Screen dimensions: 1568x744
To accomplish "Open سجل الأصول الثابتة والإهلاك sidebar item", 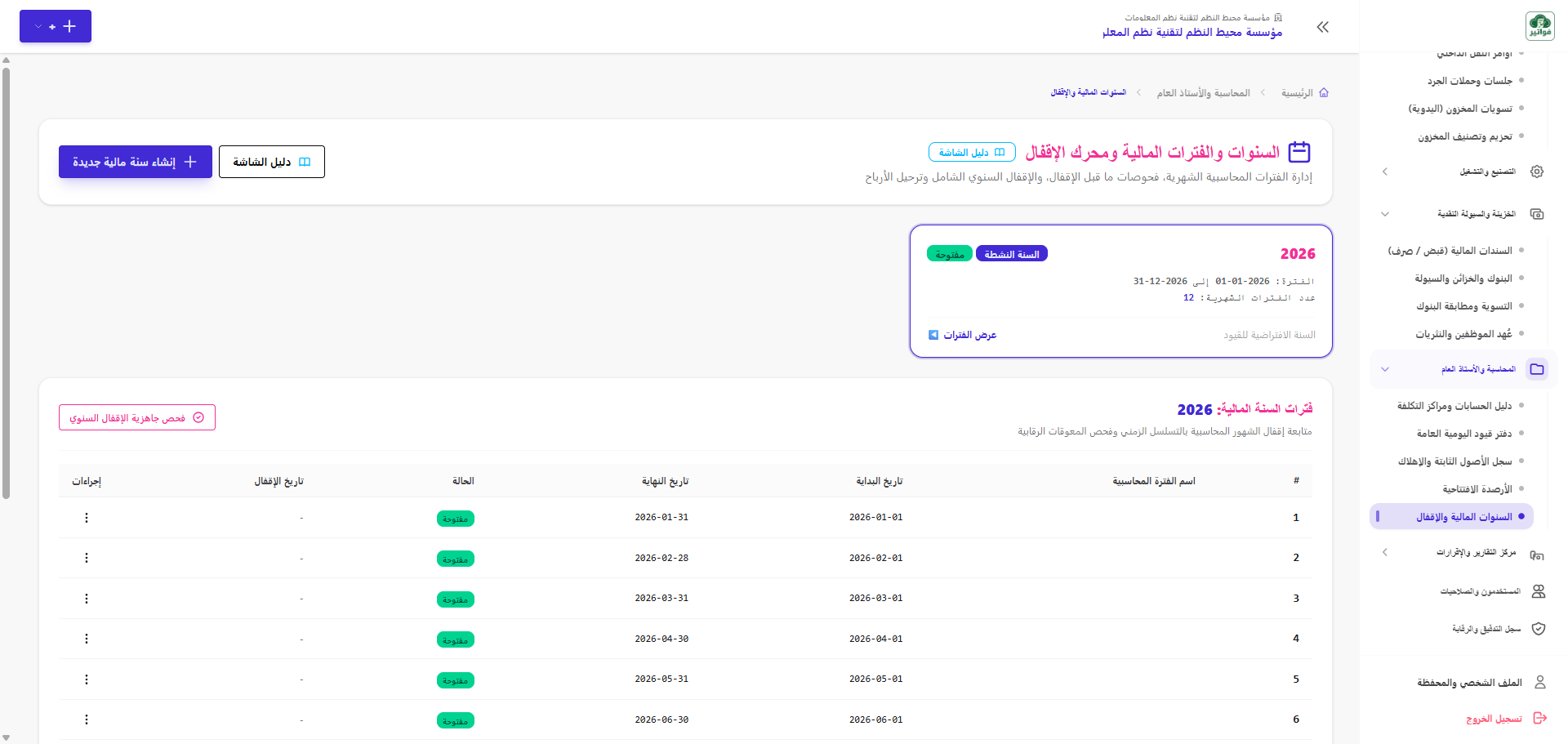I will [x=1455, y=461].
